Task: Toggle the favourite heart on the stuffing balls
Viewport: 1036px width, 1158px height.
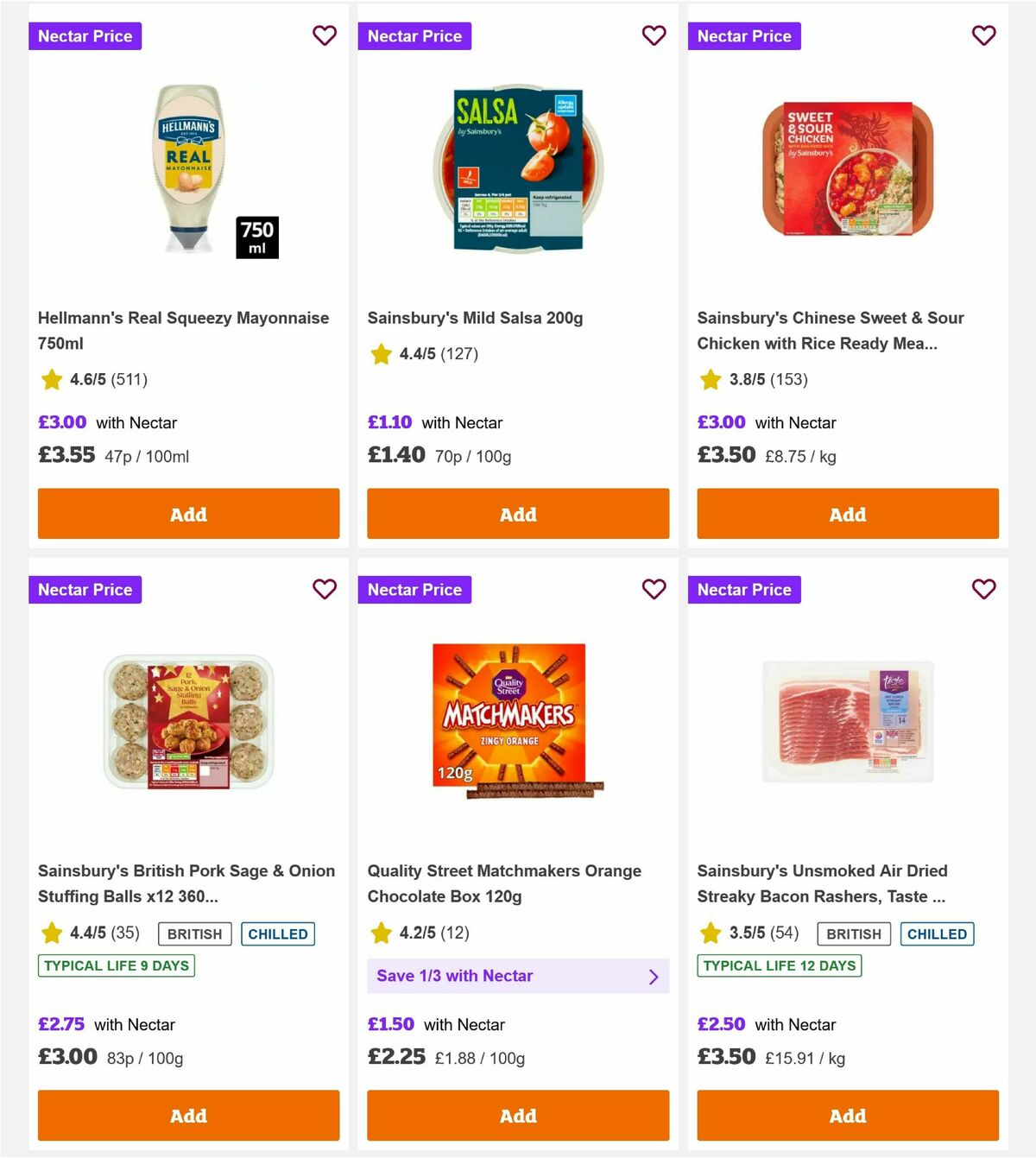Action: point(325,589)
